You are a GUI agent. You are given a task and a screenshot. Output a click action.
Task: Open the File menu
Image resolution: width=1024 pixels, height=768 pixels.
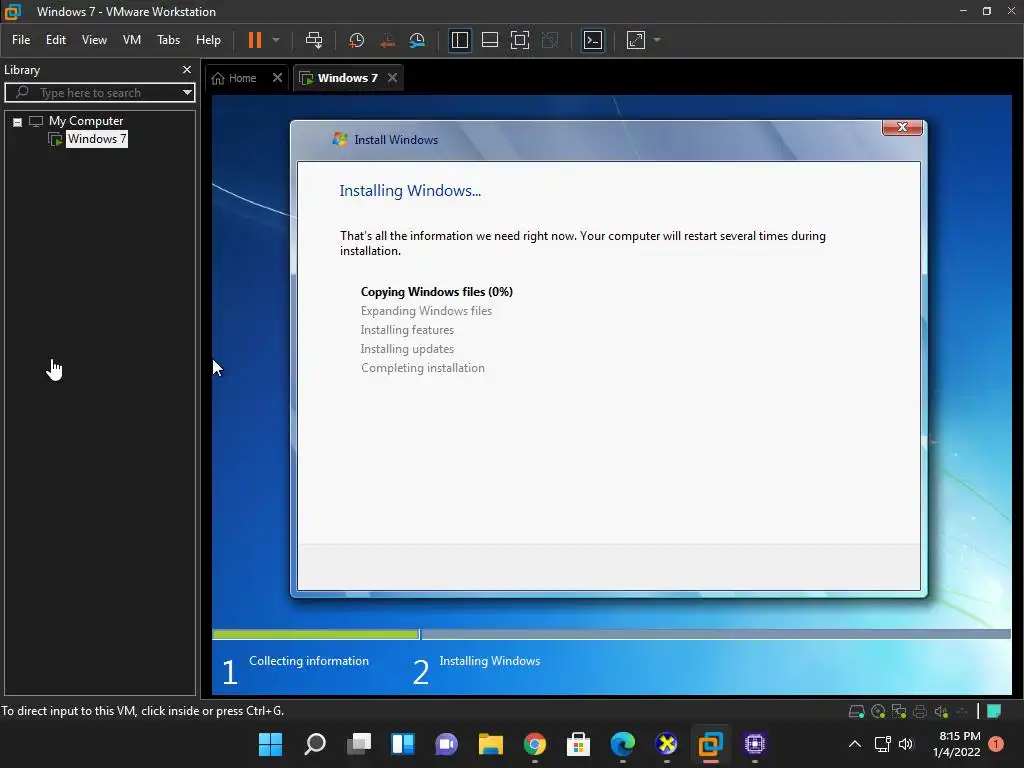pos(21,40)
